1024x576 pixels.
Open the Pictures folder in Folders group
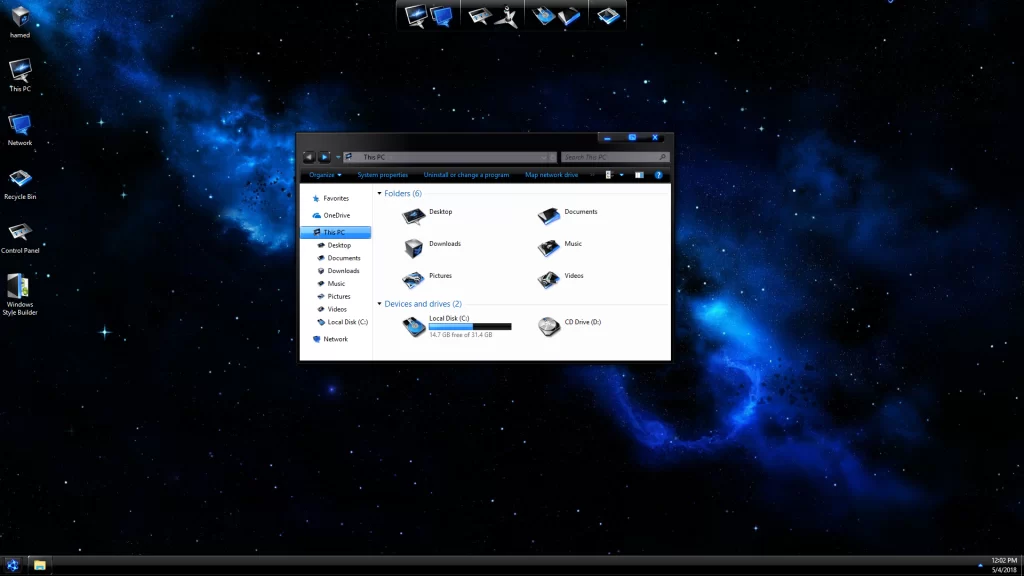pos(414,280)
